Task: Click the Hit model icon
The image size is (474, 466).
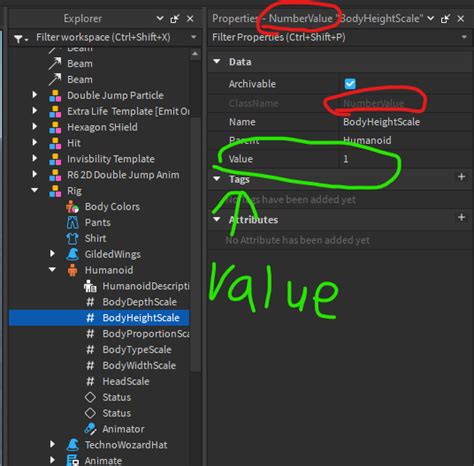Action: click(x=55, y=143)
